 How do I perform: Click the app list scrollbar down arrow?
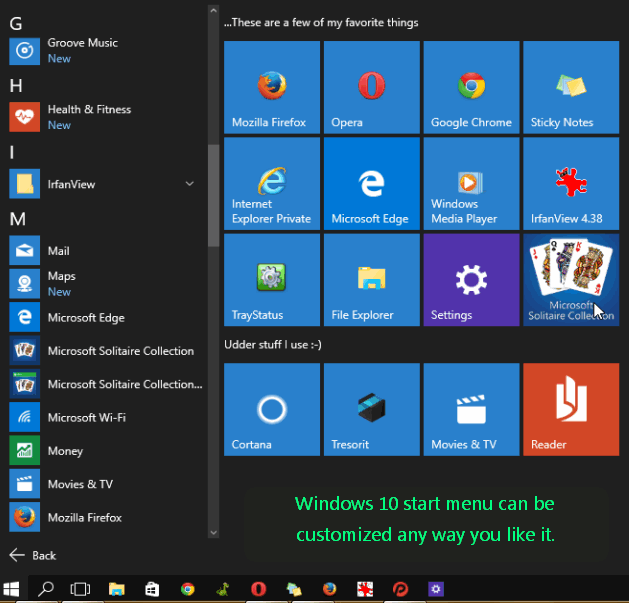(x=213, y=533)
